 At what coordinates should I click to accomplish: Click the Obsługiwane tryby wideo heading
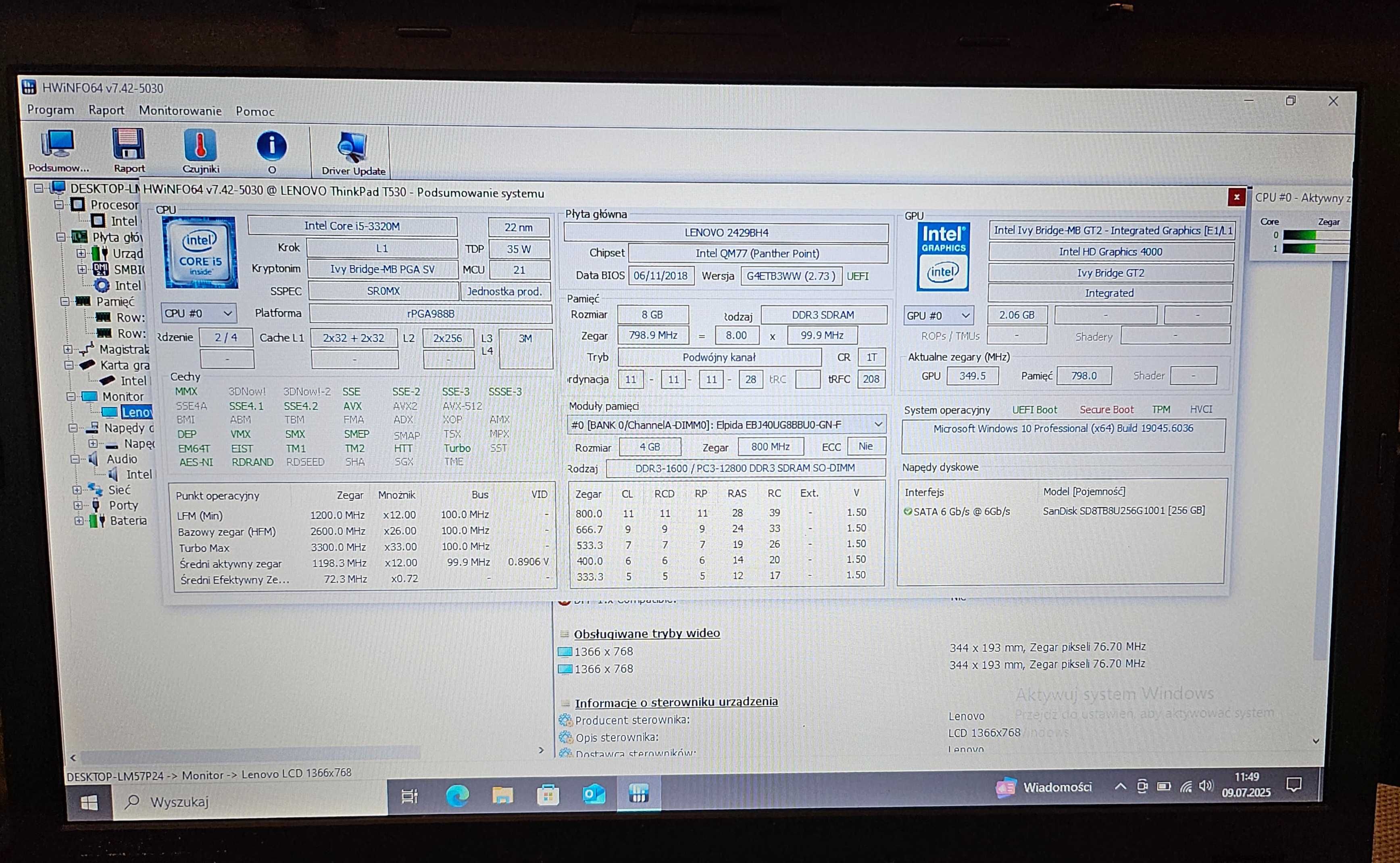[x=647, y=633]
